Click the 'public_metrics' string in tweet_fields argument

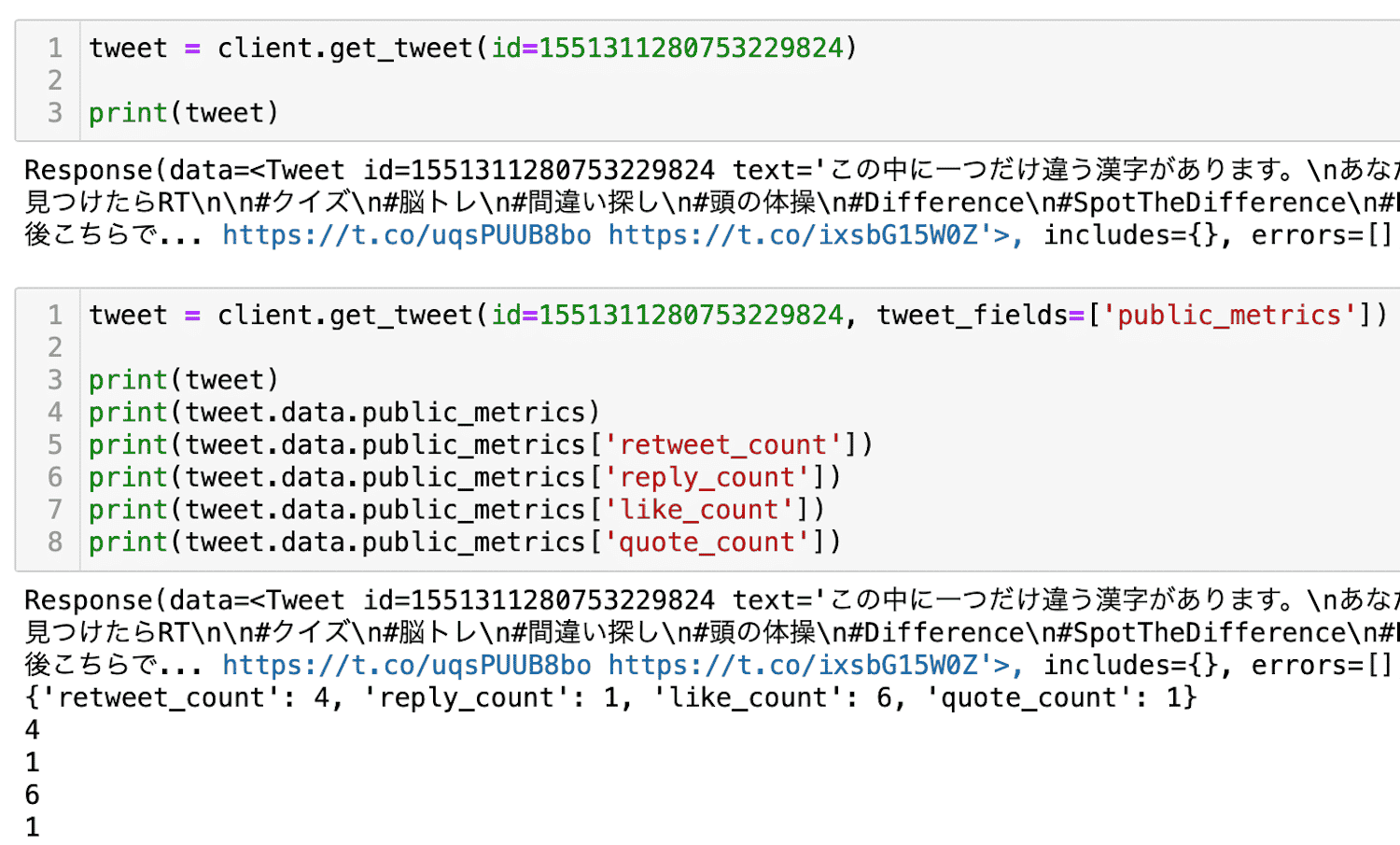click(x=1229, y=316)
